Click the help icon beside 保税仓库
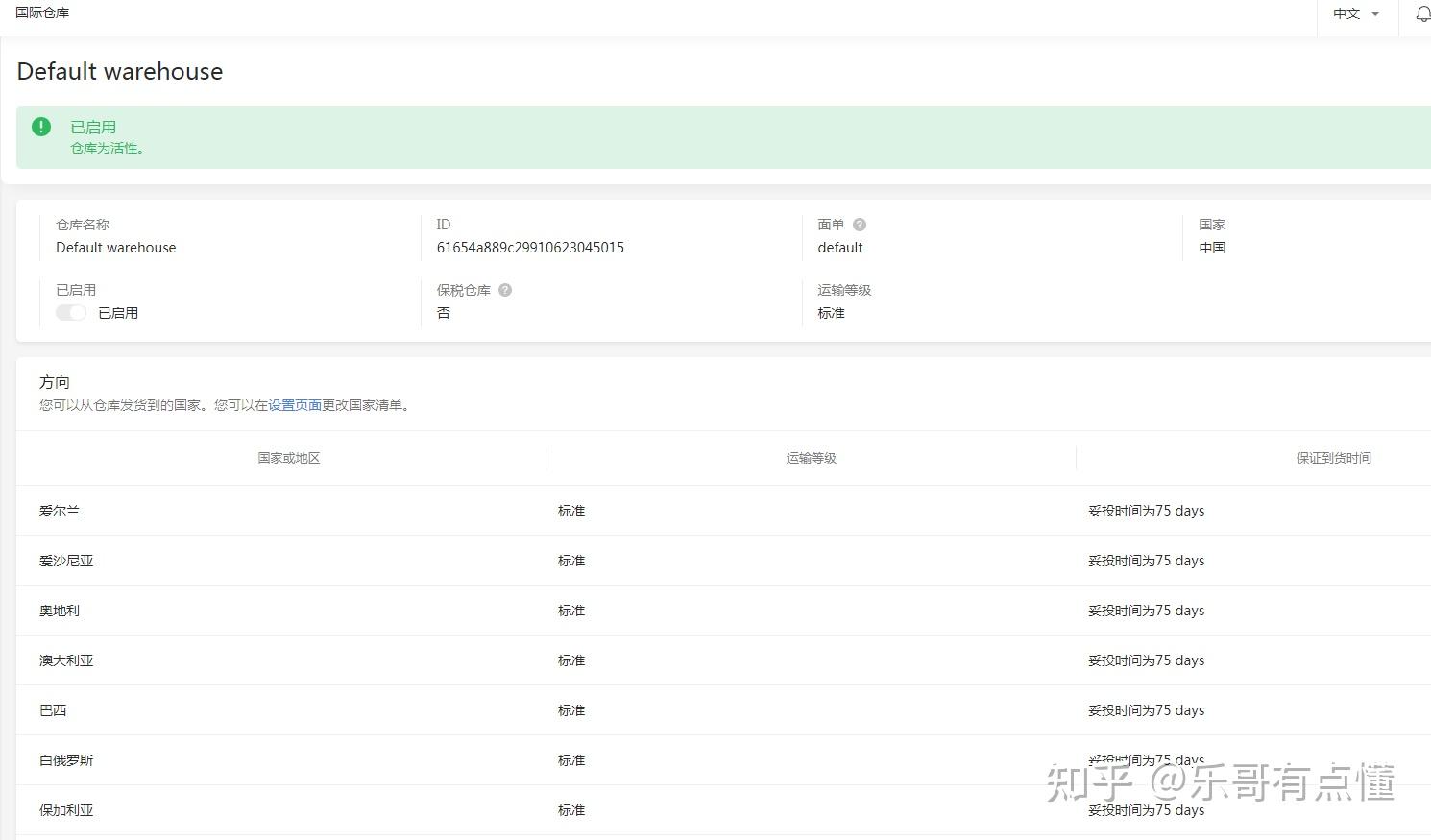1431x840 pixels. [x=505, y=290]
